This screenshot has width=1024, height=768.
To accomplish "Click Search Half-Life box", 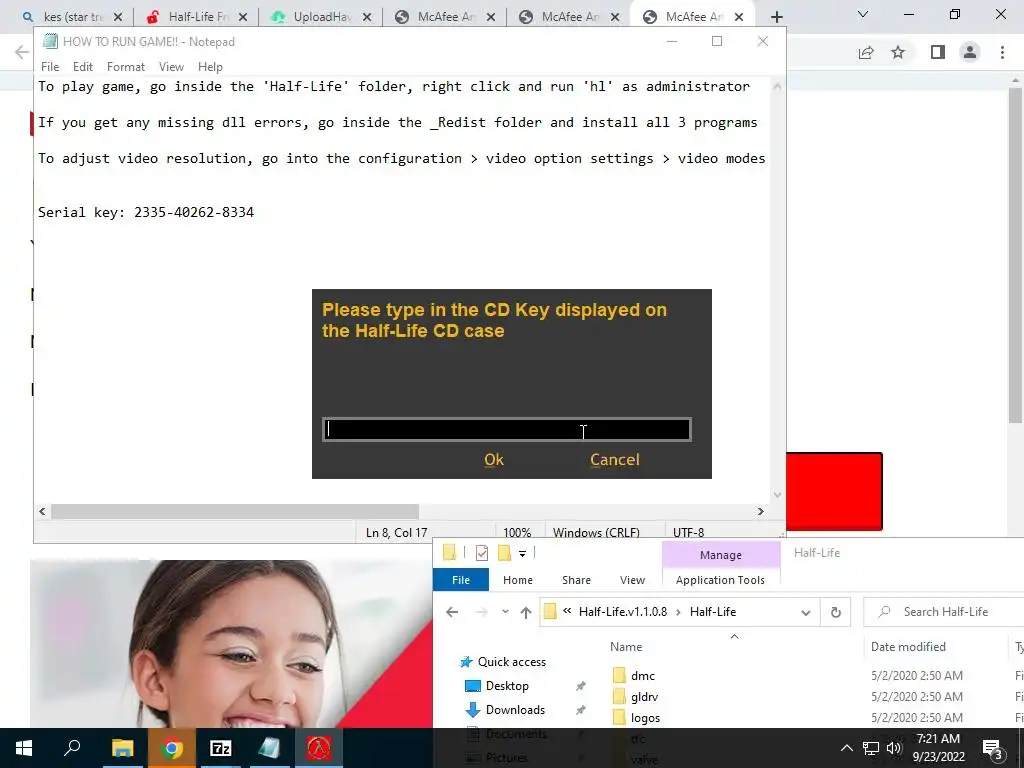I will [944, 612].
